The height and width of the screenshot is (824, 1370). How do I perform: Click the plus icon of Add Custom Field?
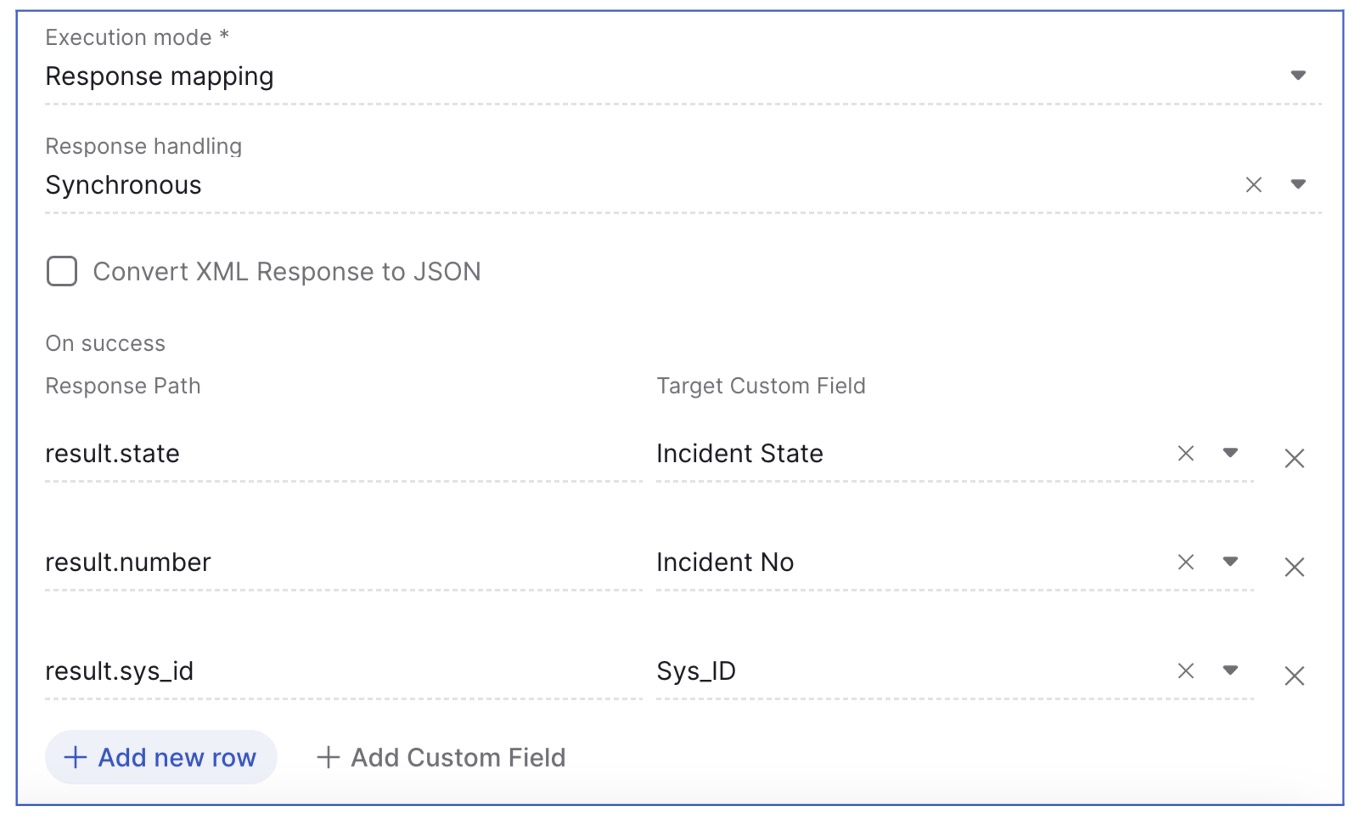pos(328,758)
